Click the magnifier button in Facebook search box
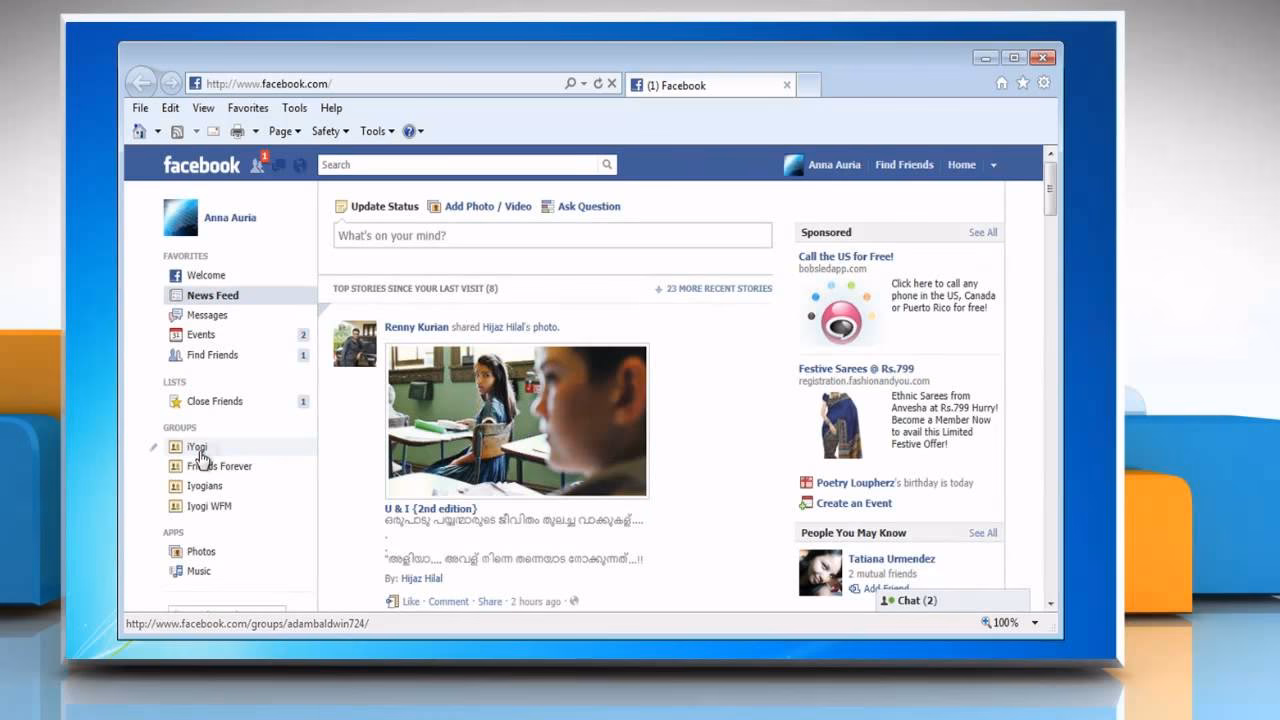Screen dimensions: 1280x720 607,165
